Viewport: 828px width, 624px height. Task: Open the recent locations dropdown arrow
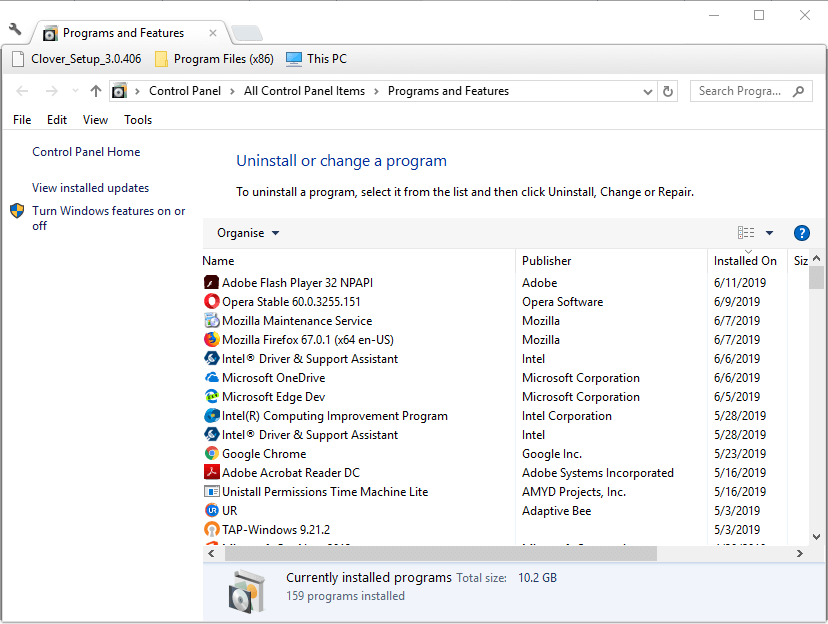point(75,91)
